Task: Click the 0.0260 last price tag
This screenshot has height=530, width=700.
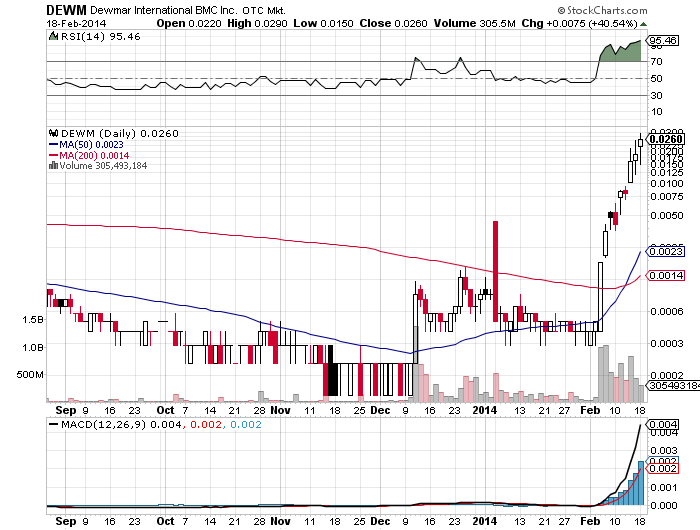Action: click(x=666, y=139)
